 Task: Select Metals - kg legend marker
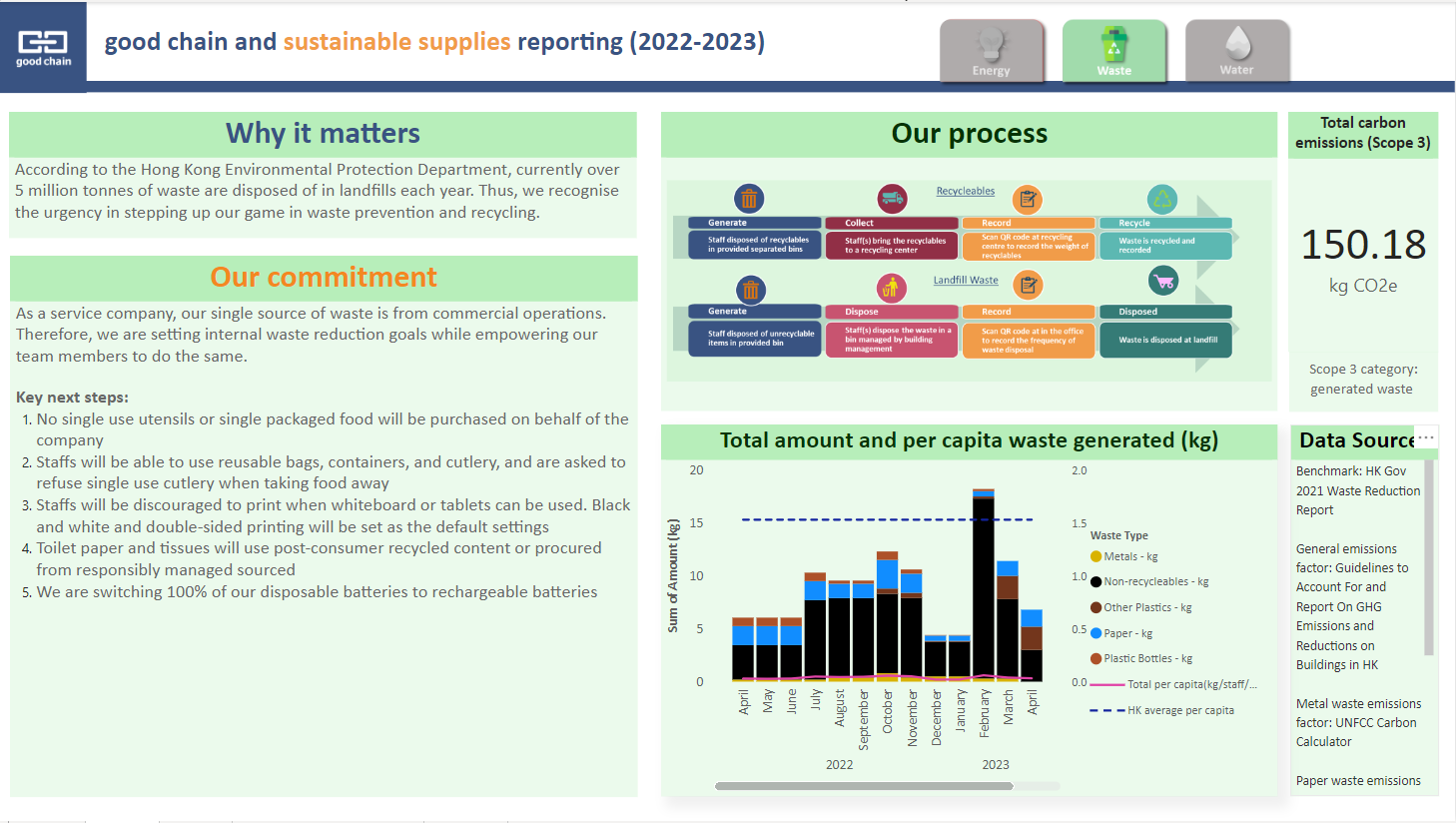click(1095, 556)
